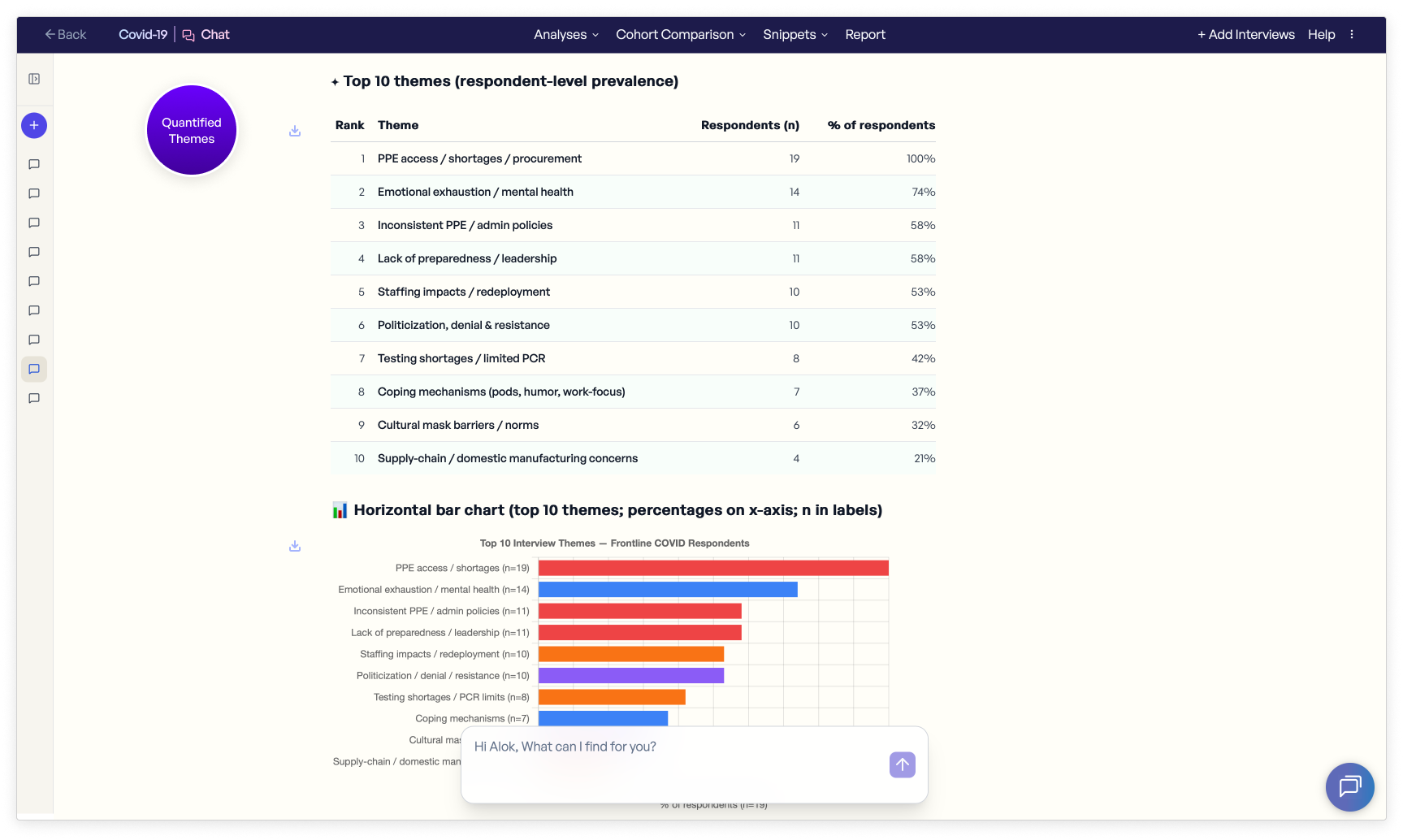Image resolution: width=1403 pixels, height=840 pixels.
Task: Download the top 10 themes table
Action: (x=295, y=131)
